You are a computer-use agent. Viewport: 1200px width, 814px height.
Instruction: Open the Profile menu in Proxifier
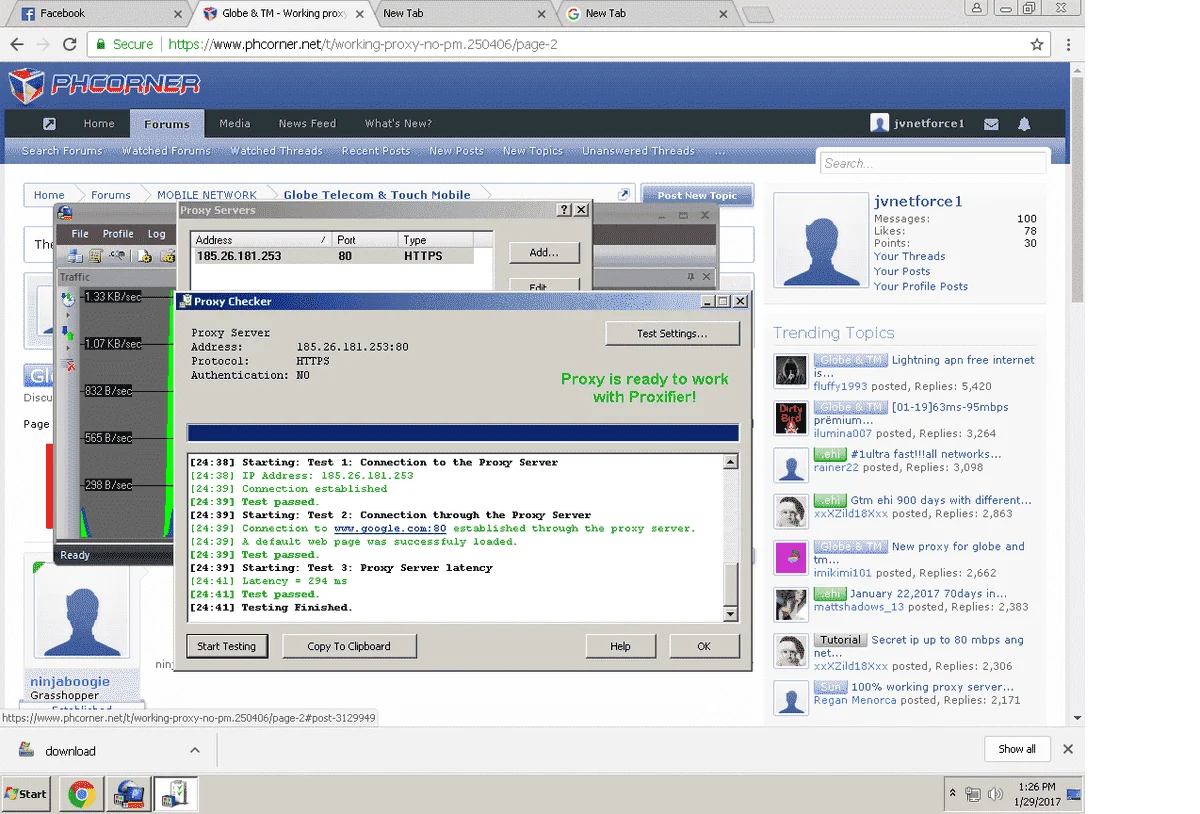click(118, 234)
